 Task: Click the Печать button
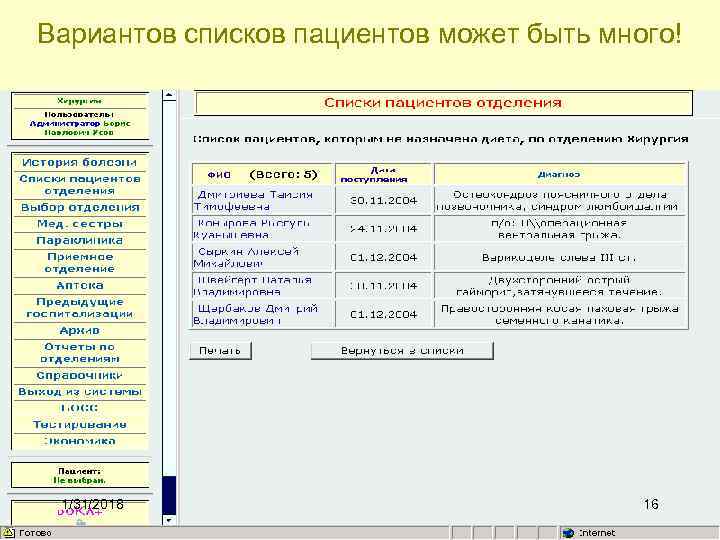tap(220, 351)
